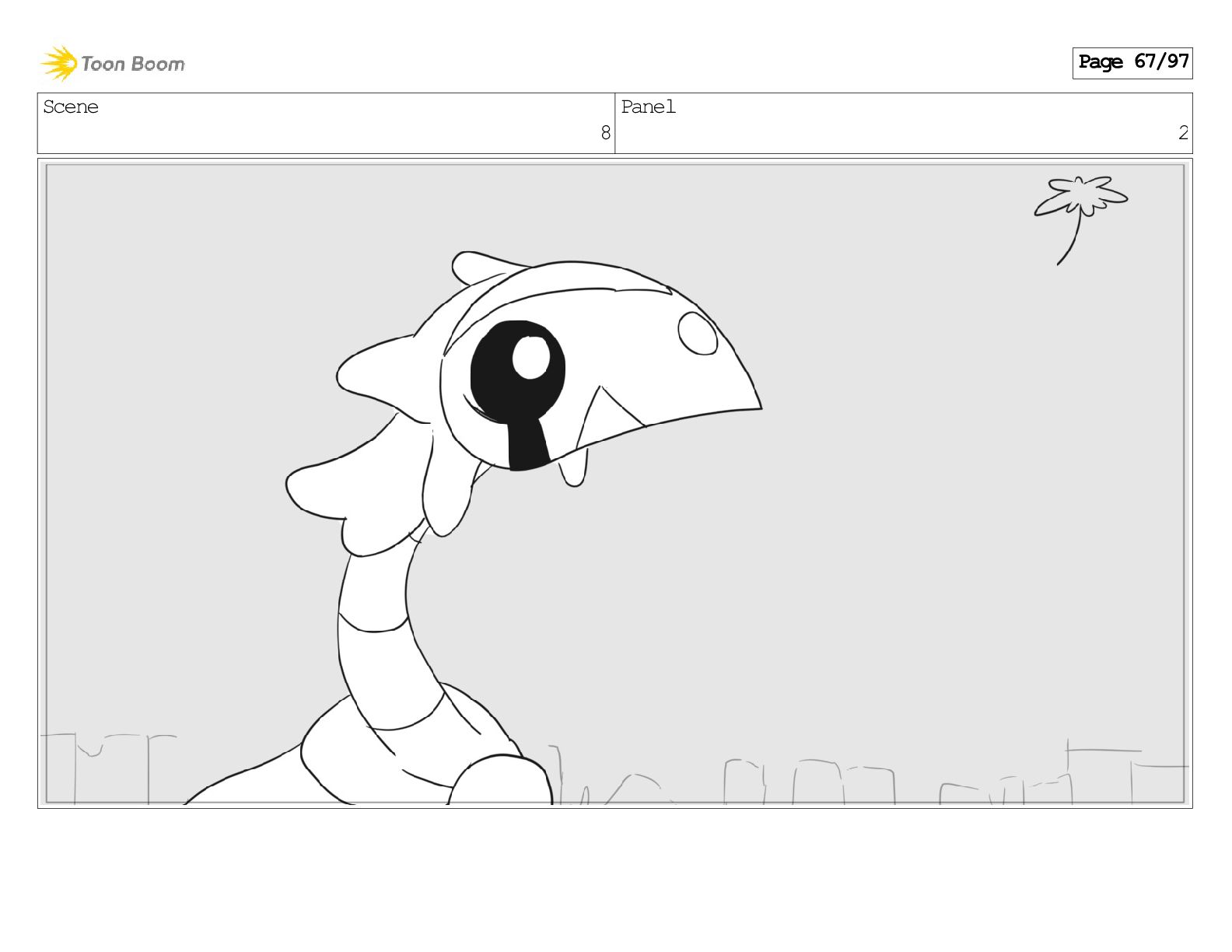Click the Scene label
The height and width of the screenshot is (952, 1232).
click(71, 107)
